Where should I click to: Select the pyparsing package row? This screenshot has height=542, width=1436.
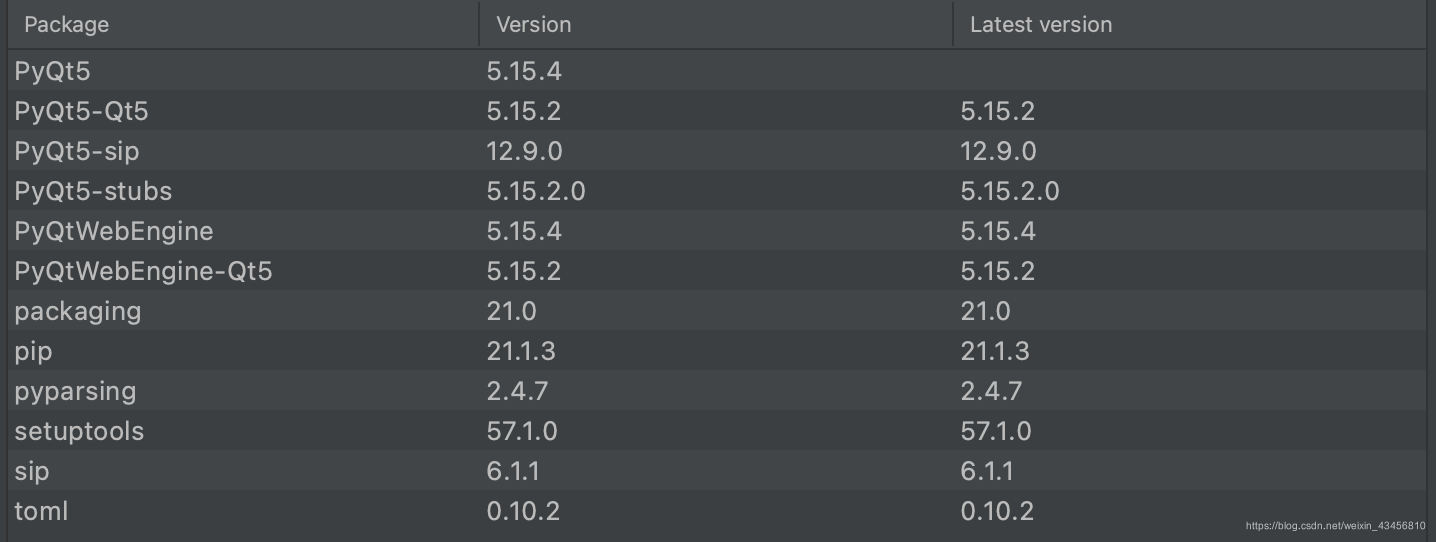click(x=75, y=391)
